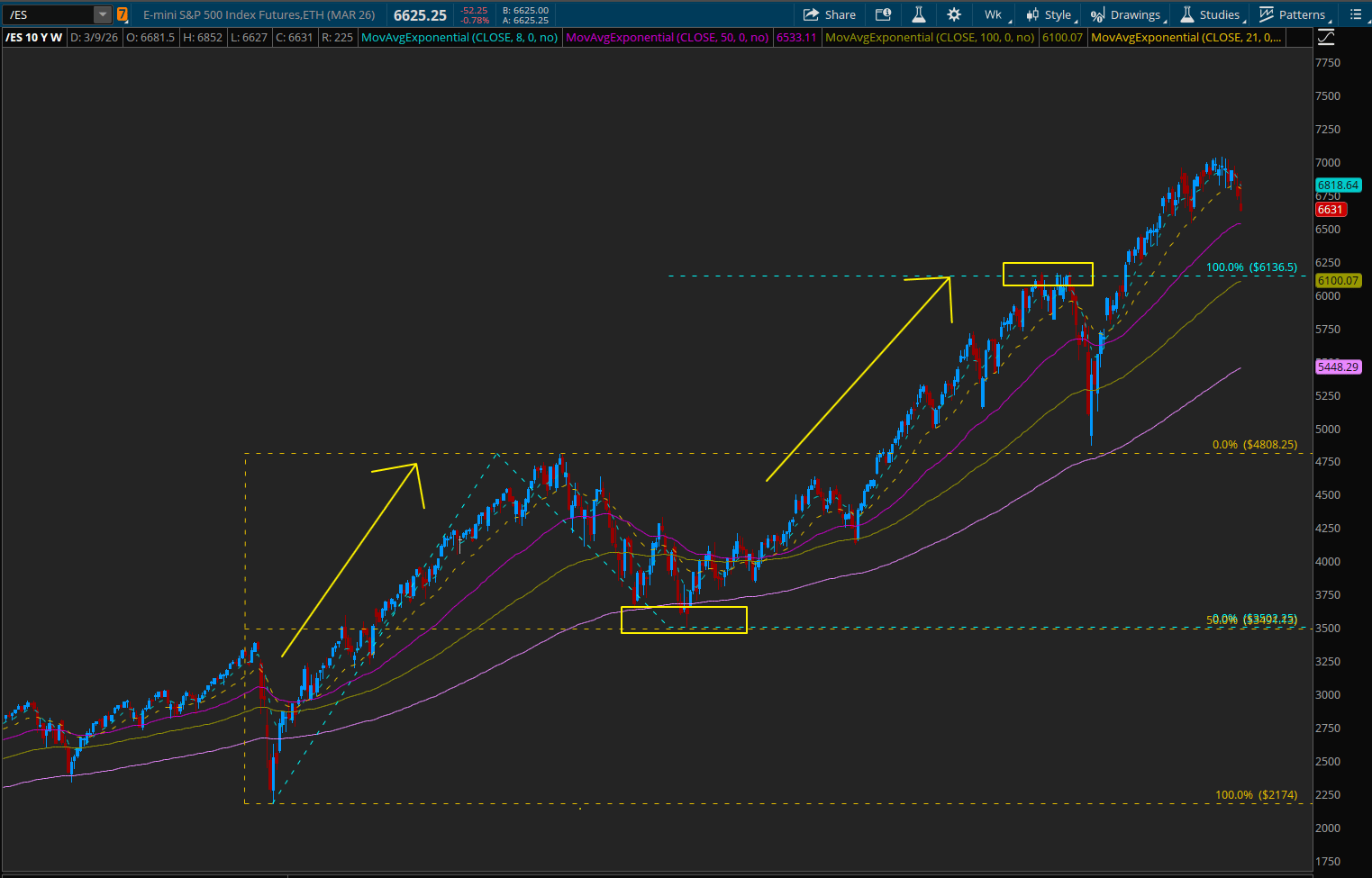The image size is (1372, 878).
Task: Open the Patterns menu with chart icon
Action: (x=1293, y=14)
